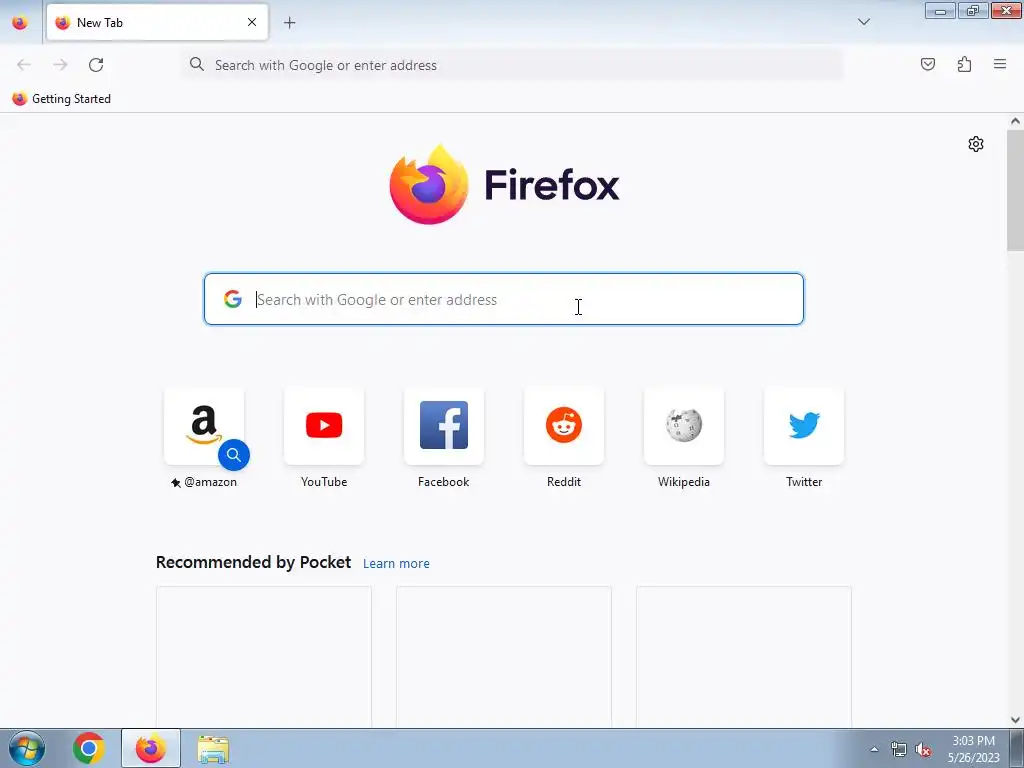Open the Amazon shortcut tile
The image size is (1024, 768).
click(x=204, y=426)
